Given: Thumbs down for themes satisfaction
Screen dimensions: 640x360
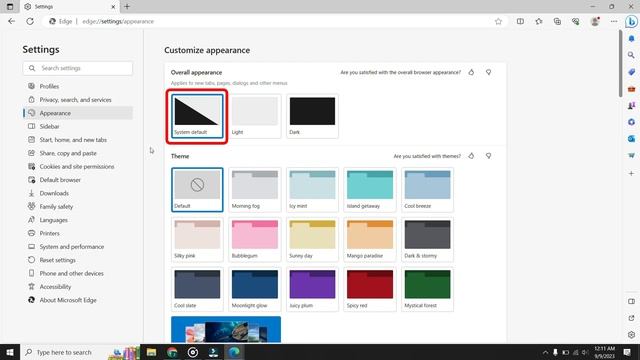Looking at the screenshot, I should click(x=489, y=156).
